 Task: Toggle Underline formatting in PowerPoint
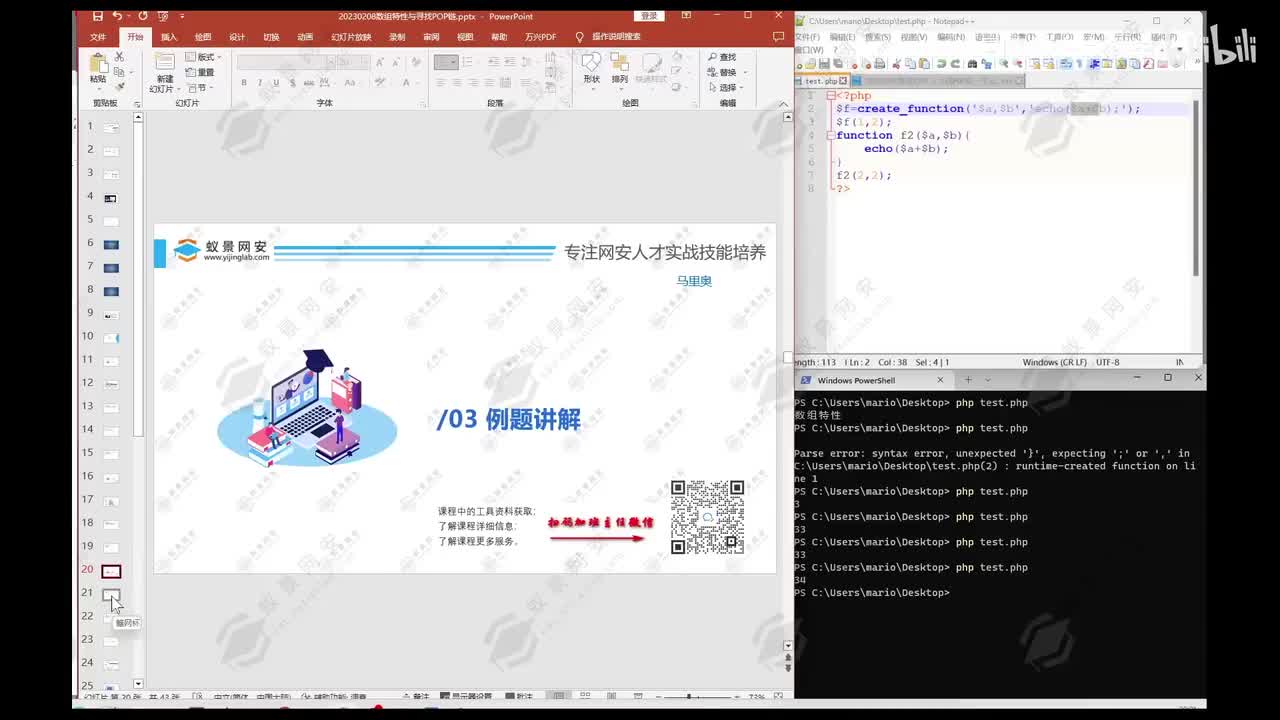(x=276, y=83)
